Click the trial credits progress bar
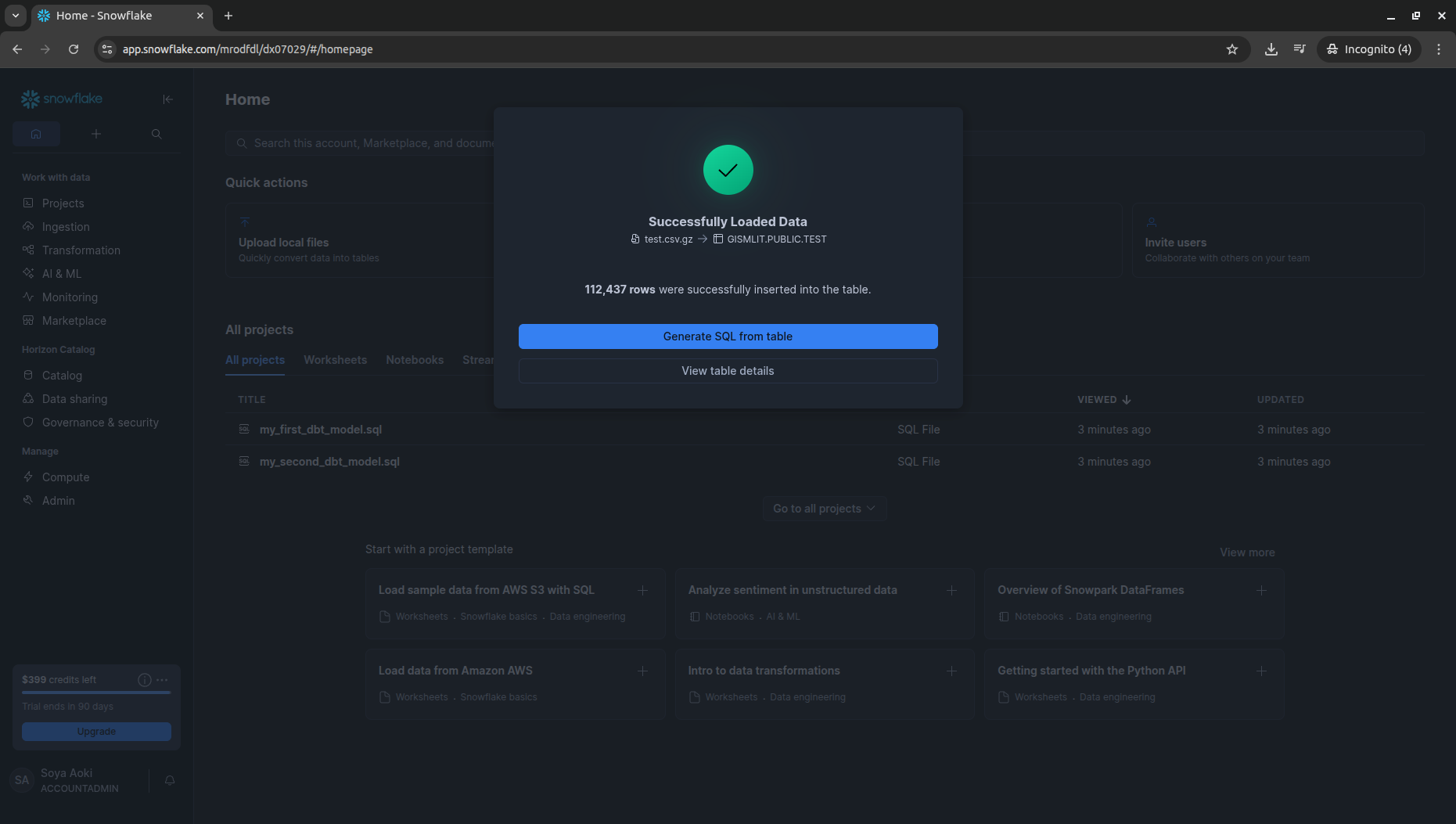 coord(96,693)
